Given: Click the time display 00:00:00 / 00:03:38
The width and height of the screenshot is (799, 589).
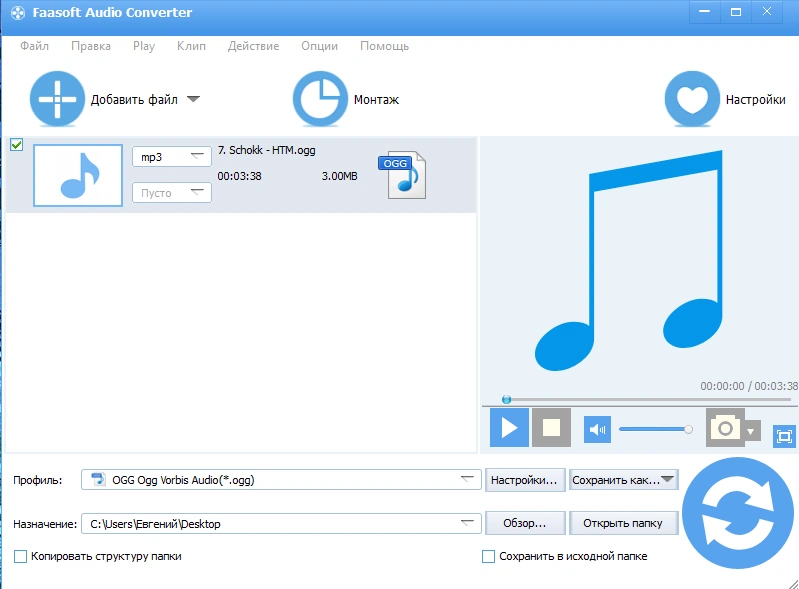Looking at the screenshot, I should (x=749, y=386).
